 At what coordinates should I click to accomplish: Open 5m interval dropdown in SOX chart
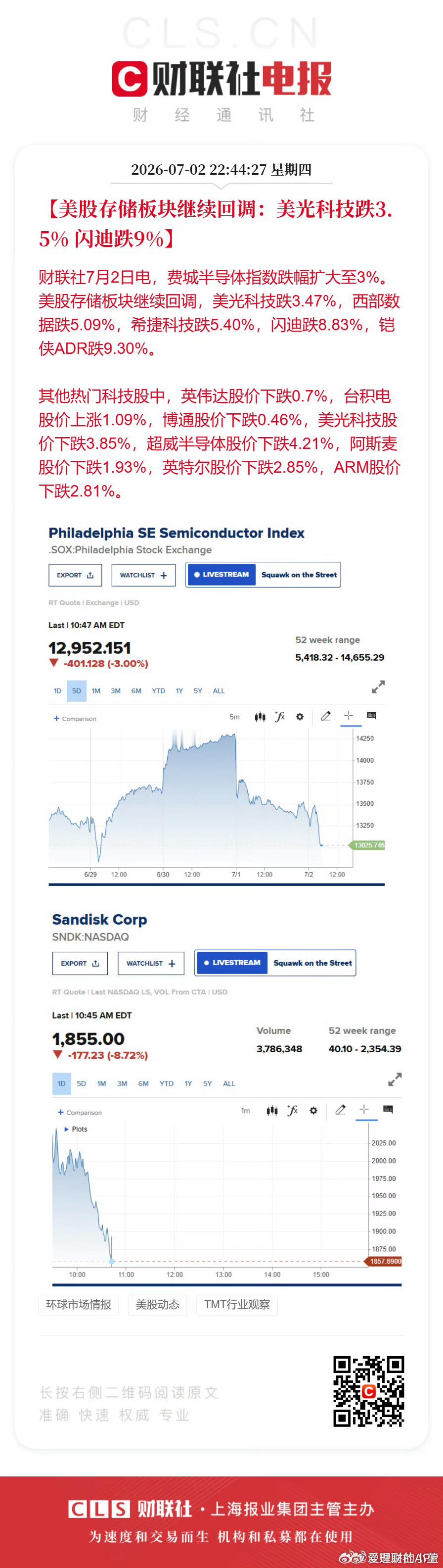tap(234, 717)
